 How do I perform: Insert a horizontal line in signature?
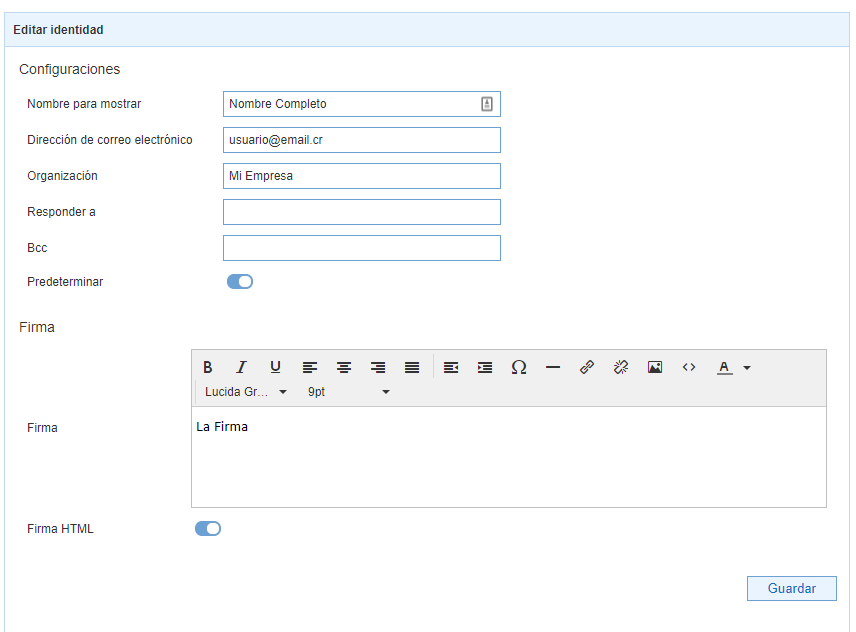click(553, 367)
